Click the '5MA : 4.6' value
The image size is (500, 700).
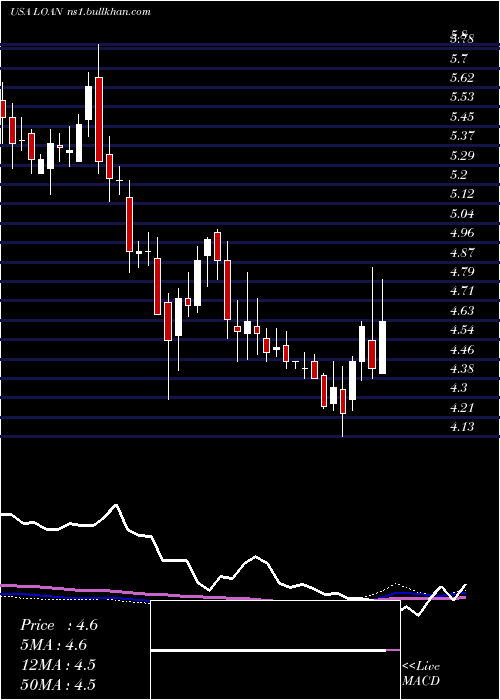pos(54,644)
